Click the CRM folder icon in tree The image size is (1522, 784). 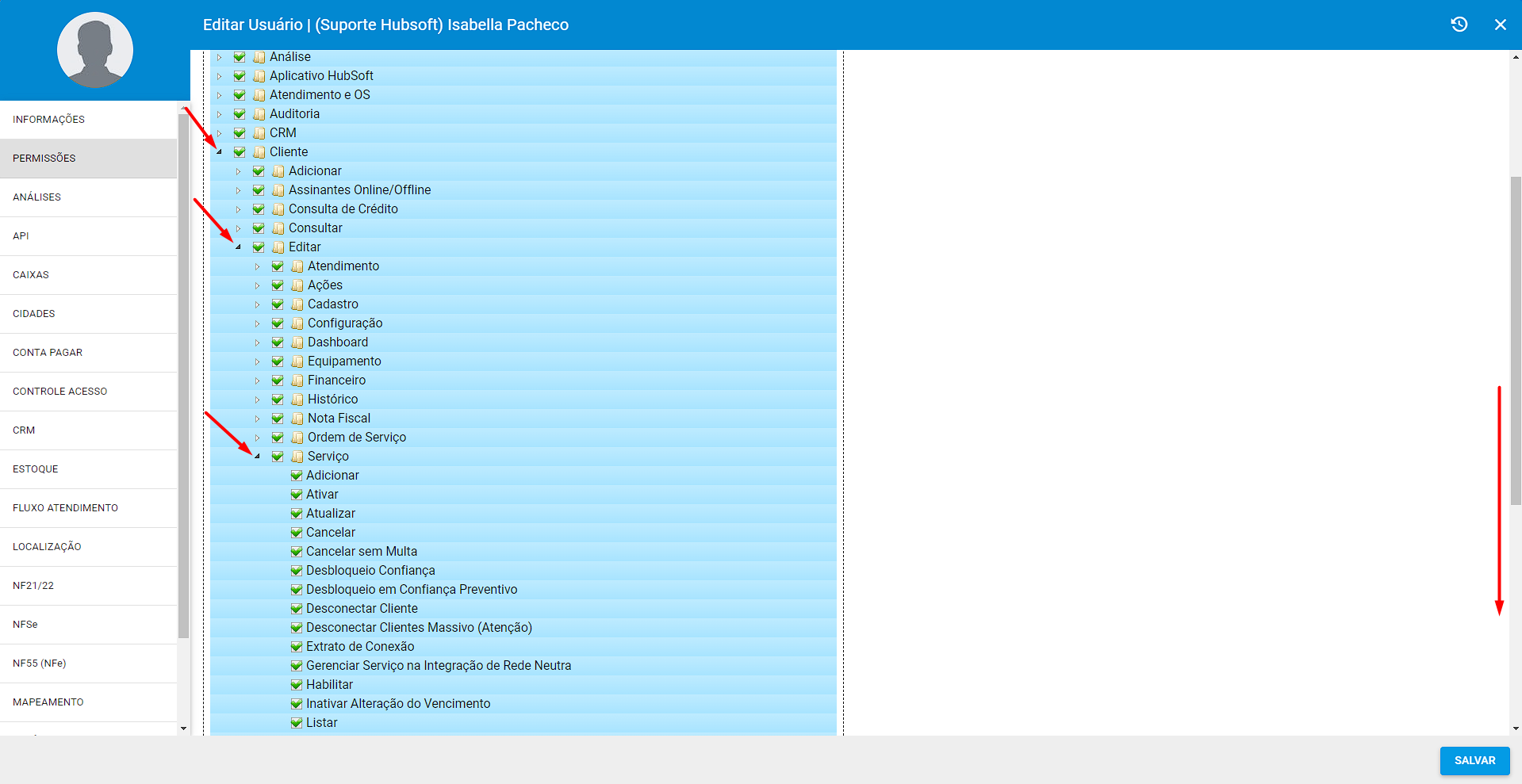(x=259, y=133)
